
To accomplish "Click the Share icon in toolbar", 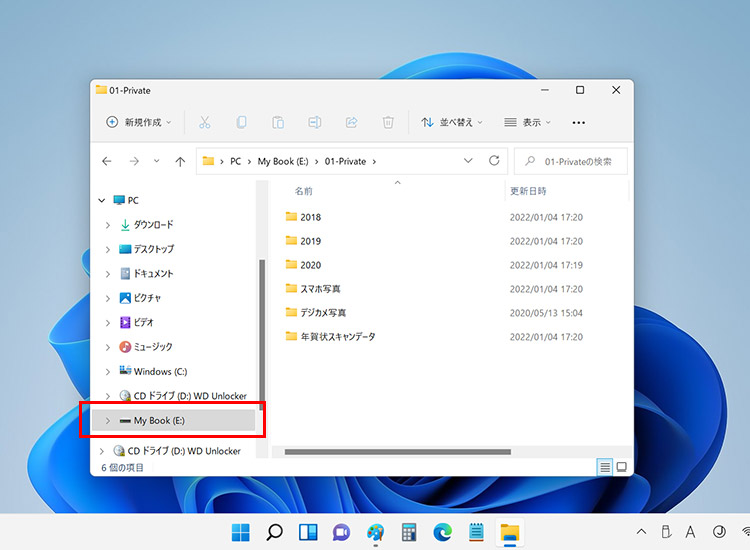I will pyautogui.click(x=351, y=122).
